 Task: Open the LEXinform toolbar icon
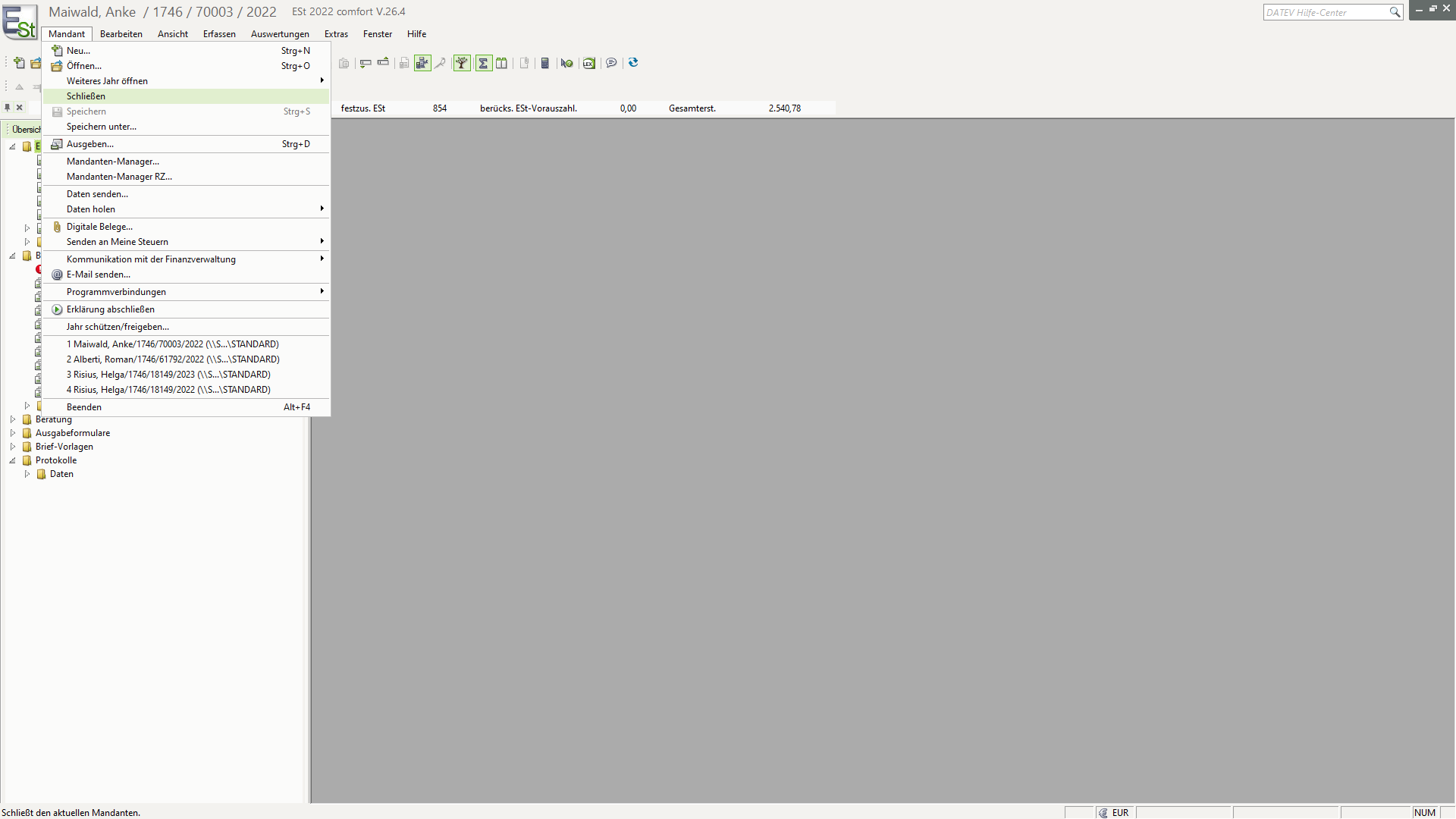point(589,63)
